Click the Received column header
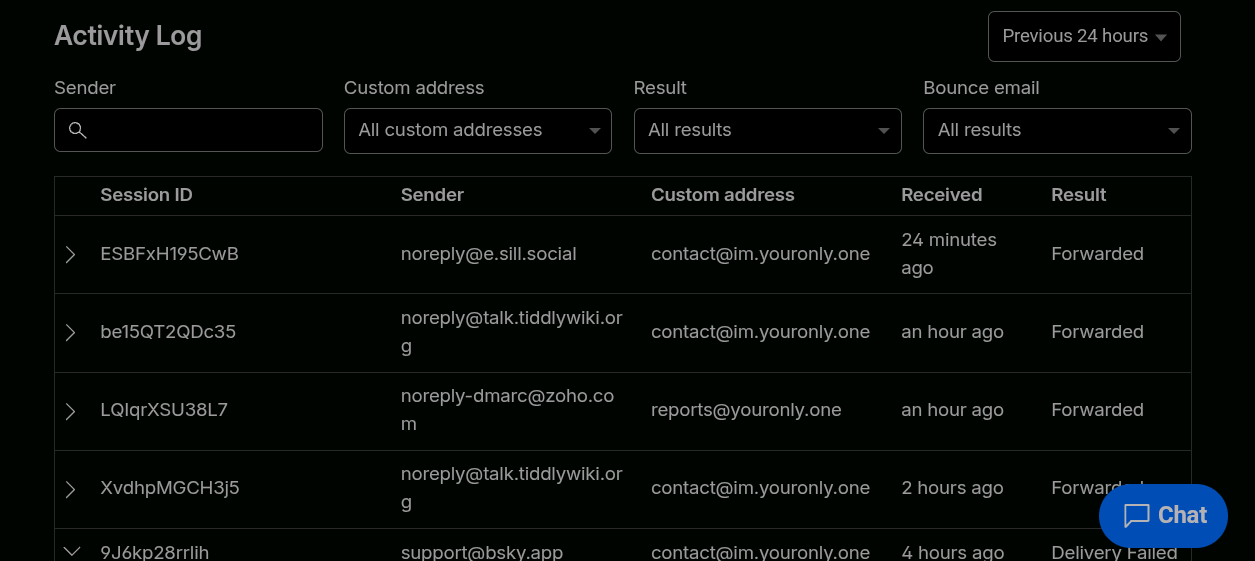 click(x=941, y=195)
